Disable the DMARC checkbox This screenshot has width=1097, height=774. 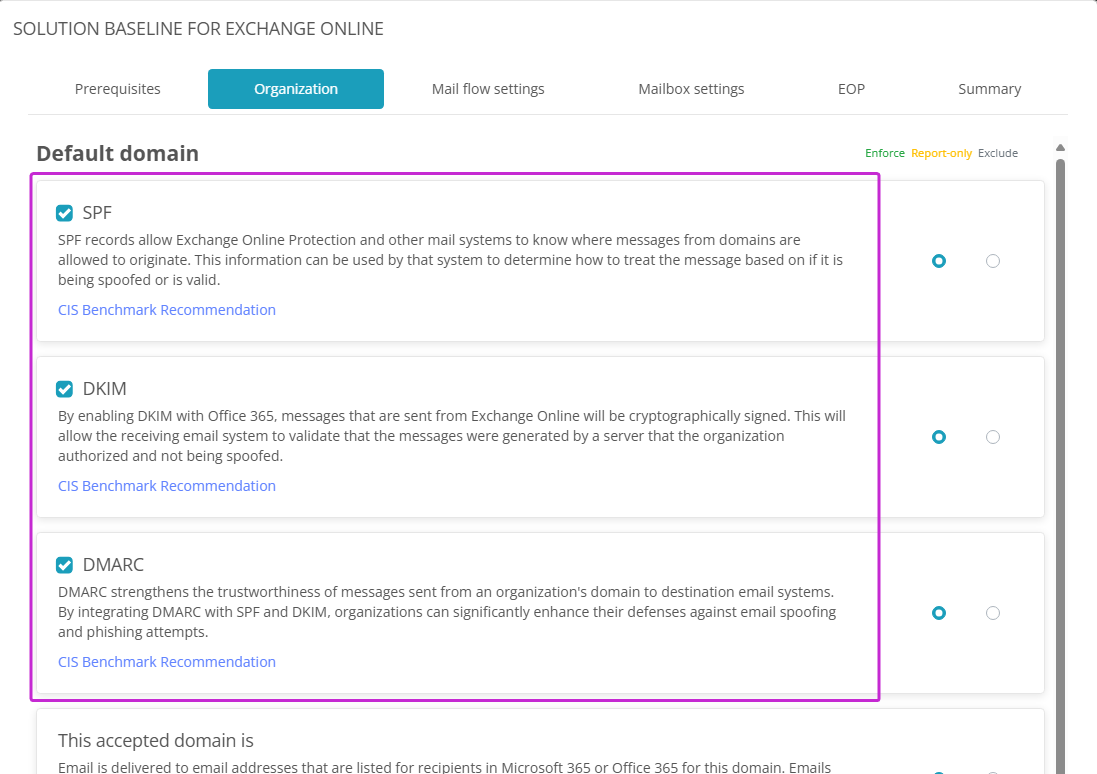65,565
